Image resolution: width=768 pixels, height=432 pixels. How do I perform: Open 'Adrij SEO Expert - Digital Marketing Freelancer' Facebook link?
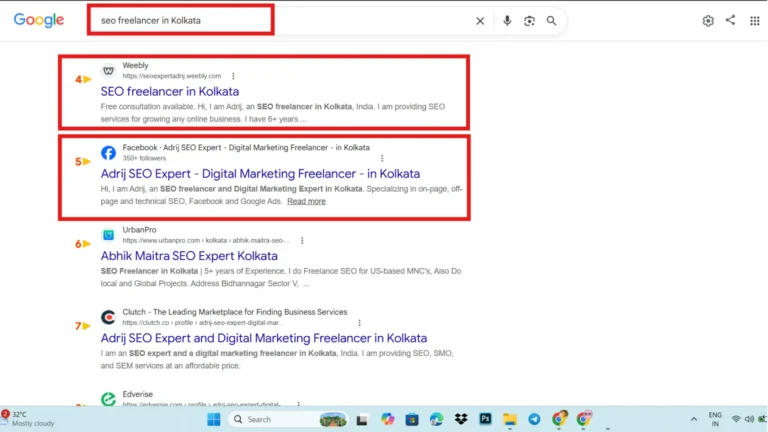[260, 174]
